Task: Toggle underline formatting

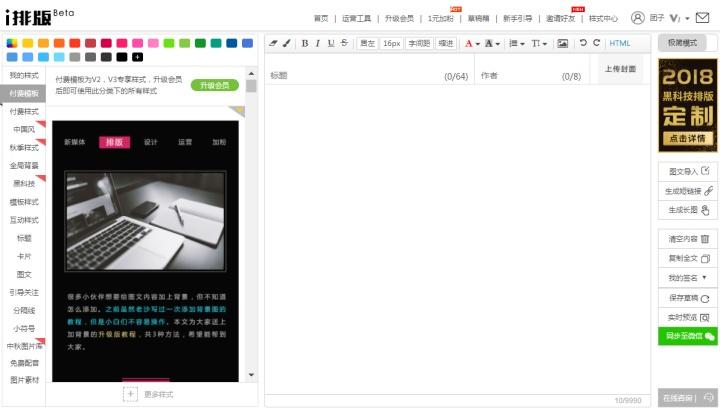Action: (331, 43)
